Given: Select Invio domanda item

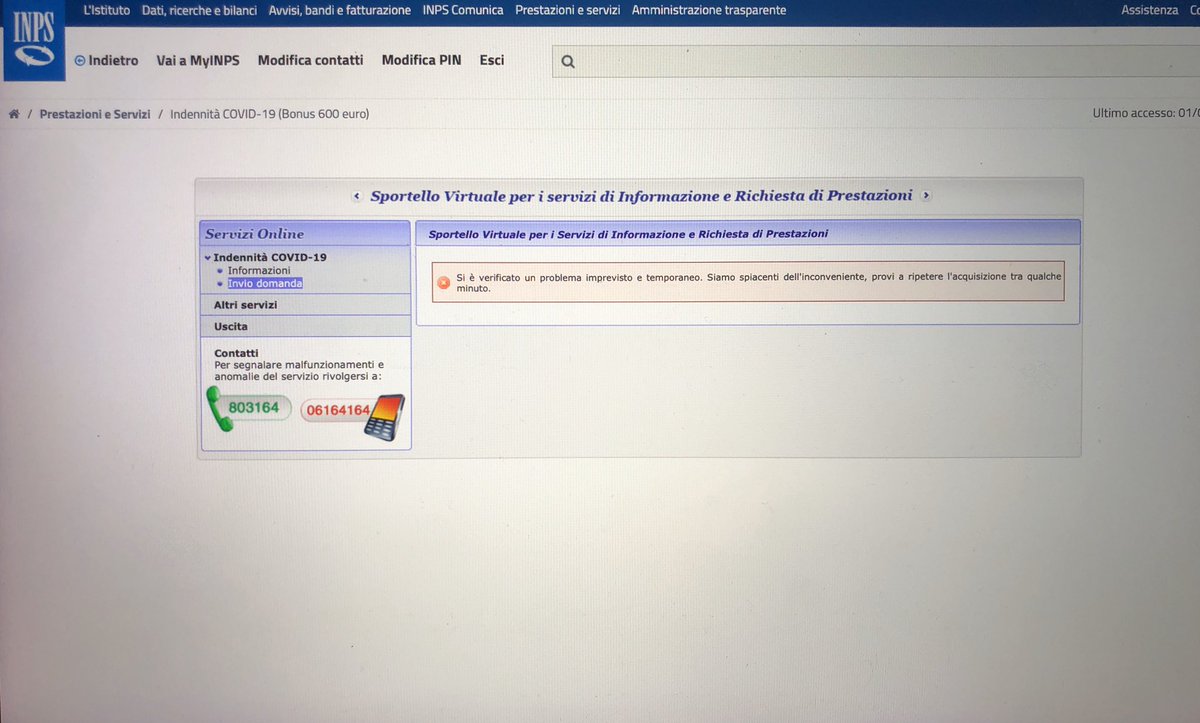Looking at the screenshot, I should [265, 284].
